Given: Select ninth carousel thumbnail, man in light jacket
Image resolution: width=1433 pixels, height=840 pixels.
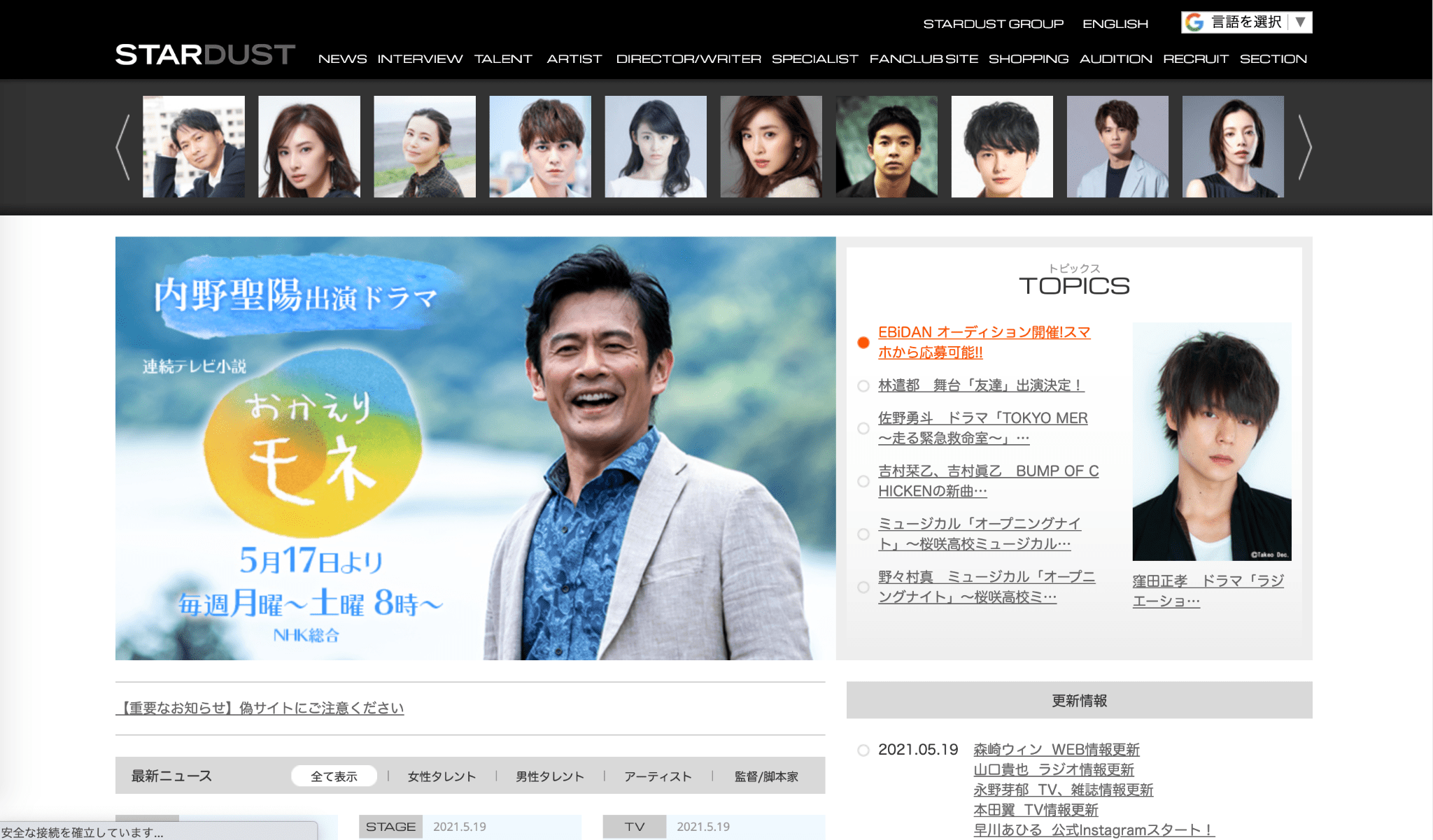Looking at the screenshot, I should (x=1117, y=147).
